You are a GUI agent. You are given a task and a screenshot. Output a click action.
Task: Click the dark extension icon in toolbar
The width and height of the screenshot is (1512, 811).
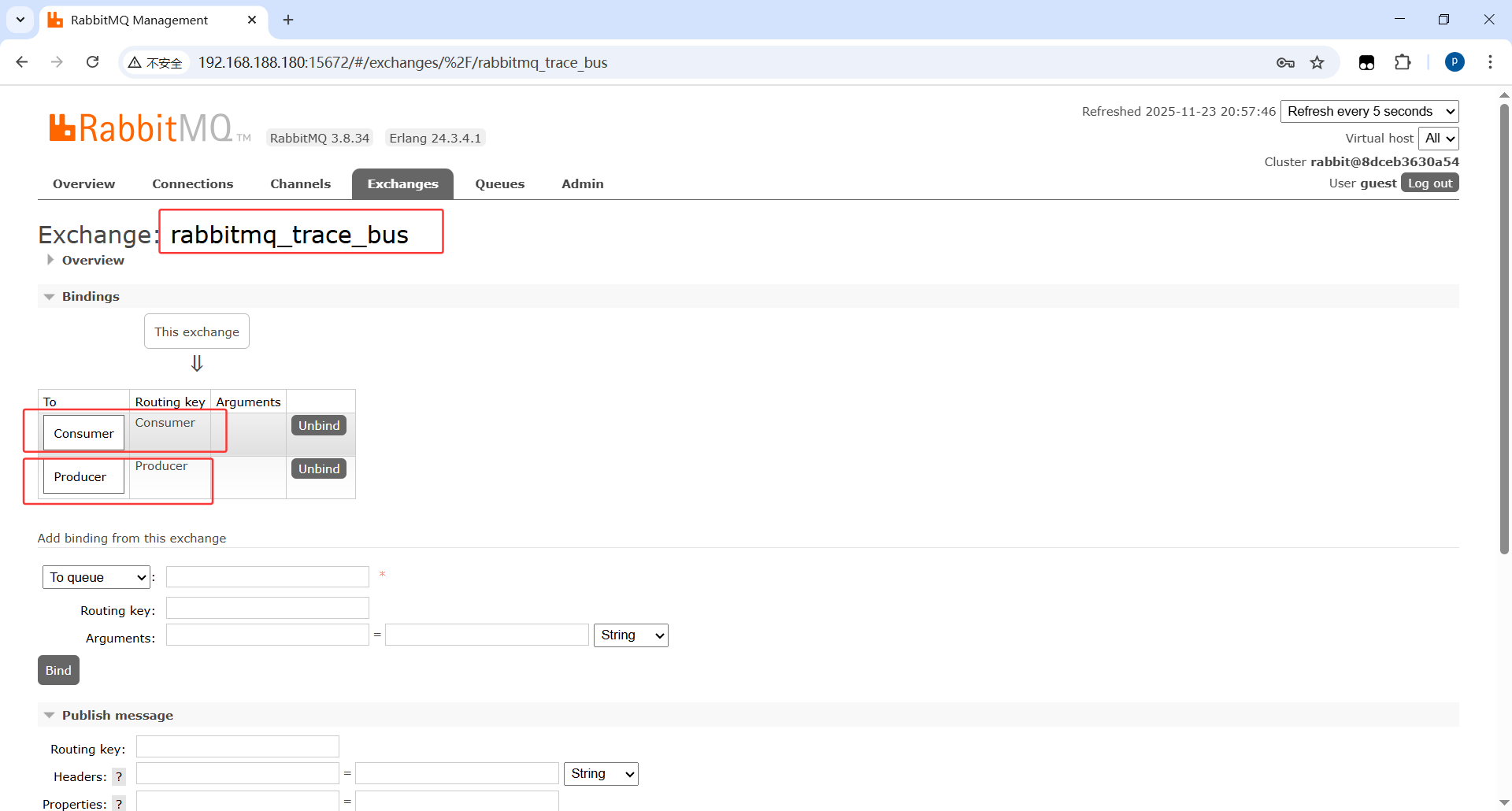click(x=1366, y=62)
